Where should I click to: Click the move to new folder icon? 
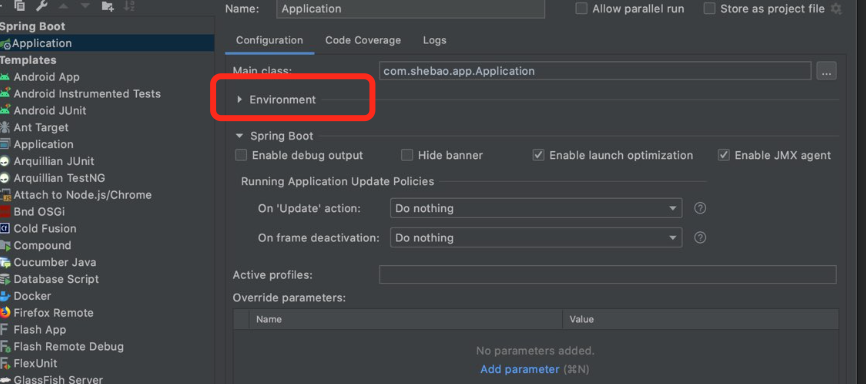tap(108, 6)
